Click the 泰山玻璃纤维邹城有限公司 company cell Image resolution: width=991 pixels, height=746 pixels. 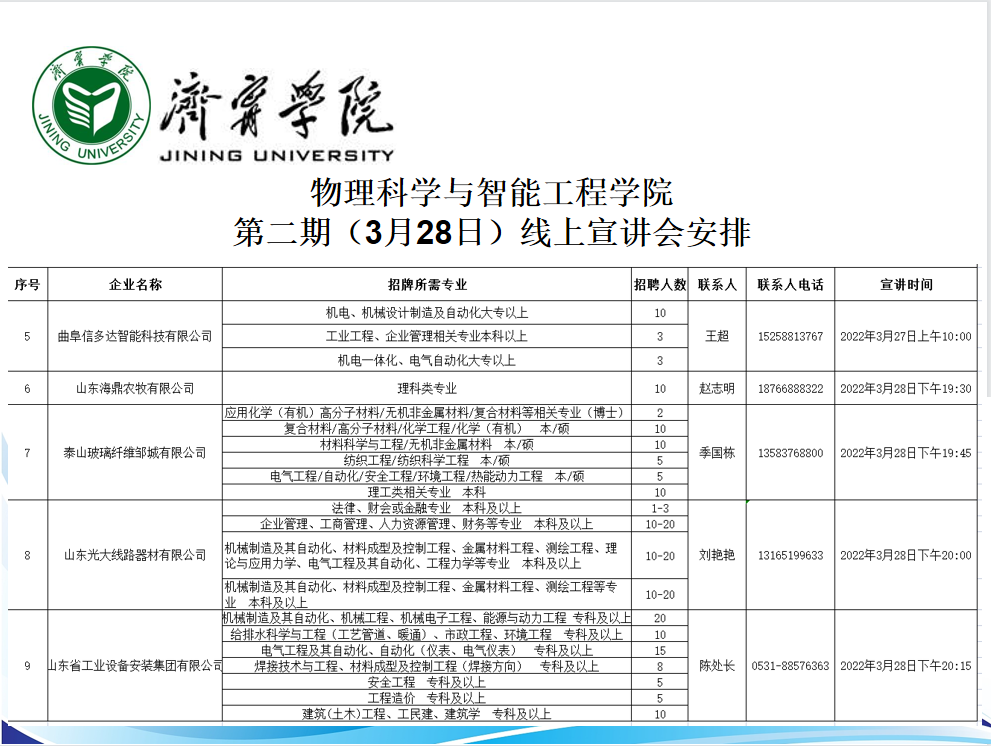click(x=135, y=453)
